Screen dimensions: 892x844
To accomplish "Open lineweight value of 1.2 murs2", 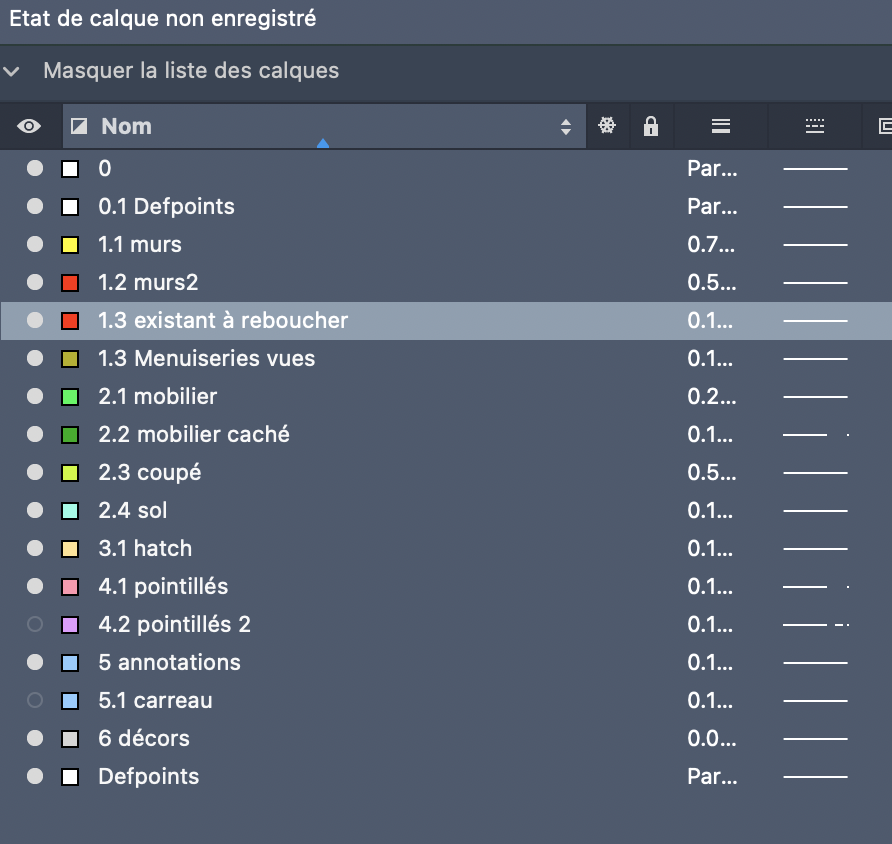I will point(712,283).
